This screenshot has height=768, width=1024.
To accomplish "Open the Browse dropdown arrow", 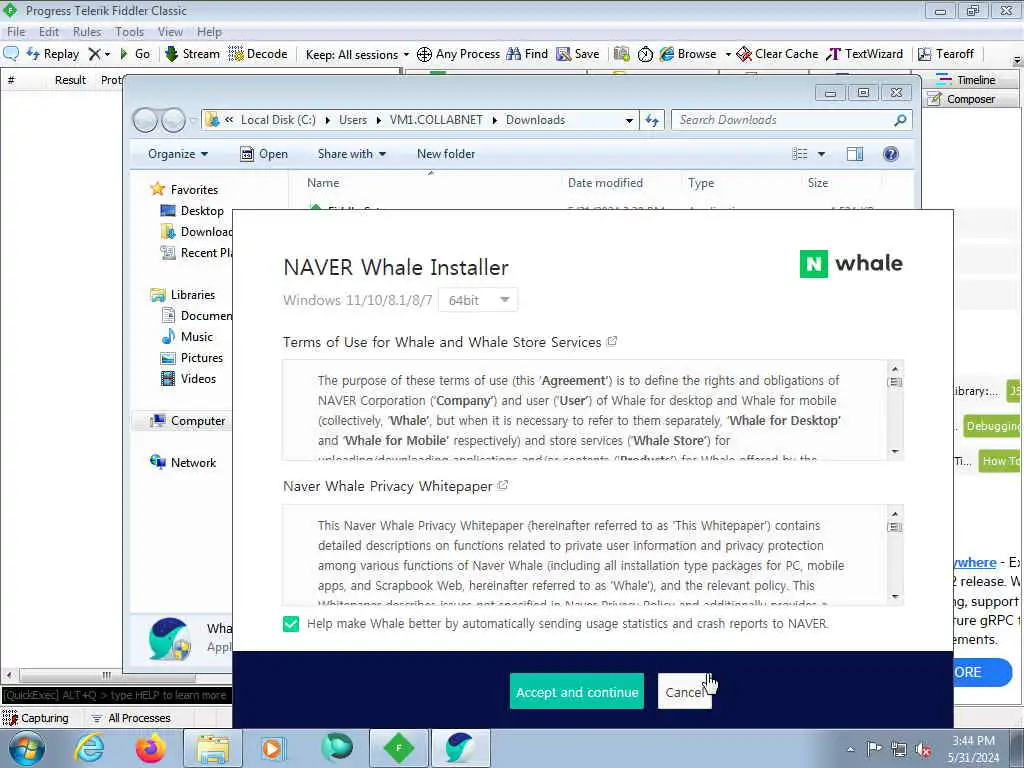I will pyautogui.click(x=728, y=54).
